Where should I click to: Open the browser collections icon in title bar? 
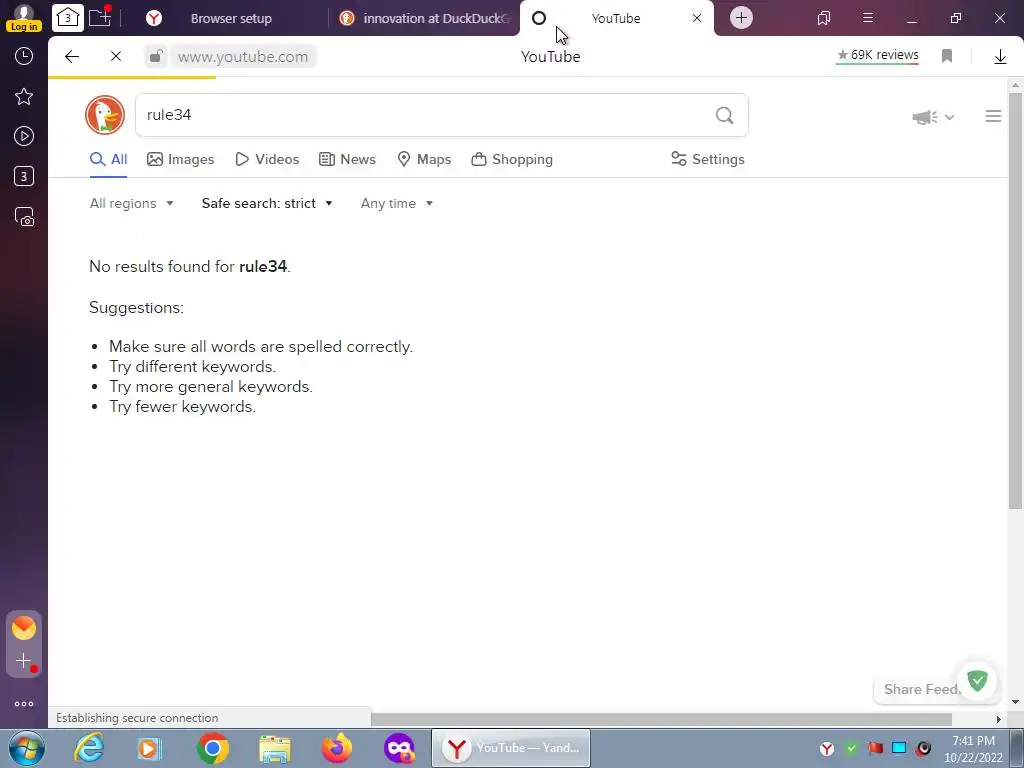(x=824, y=18)
